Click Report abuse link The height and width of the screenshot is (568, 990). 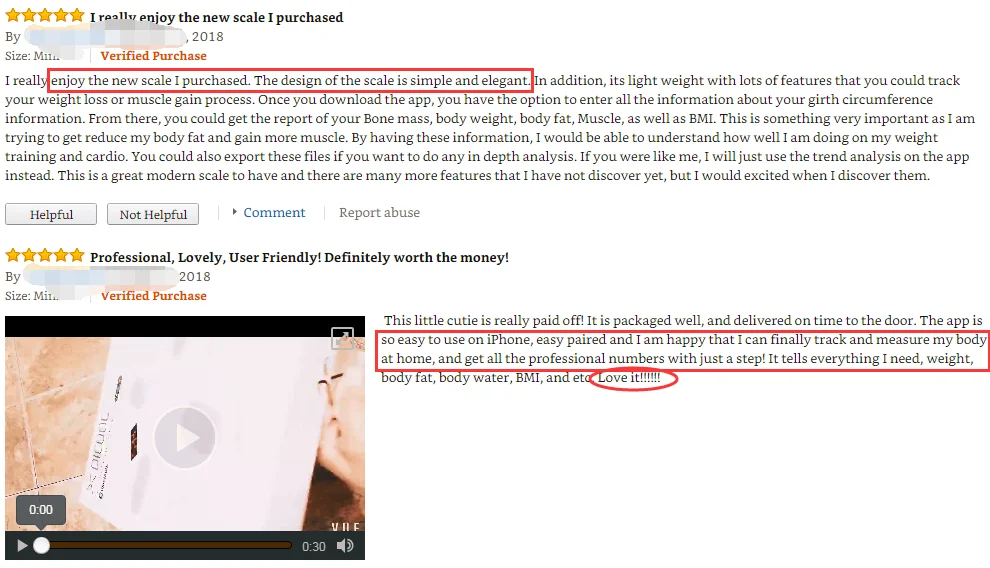tap(379, 213)
